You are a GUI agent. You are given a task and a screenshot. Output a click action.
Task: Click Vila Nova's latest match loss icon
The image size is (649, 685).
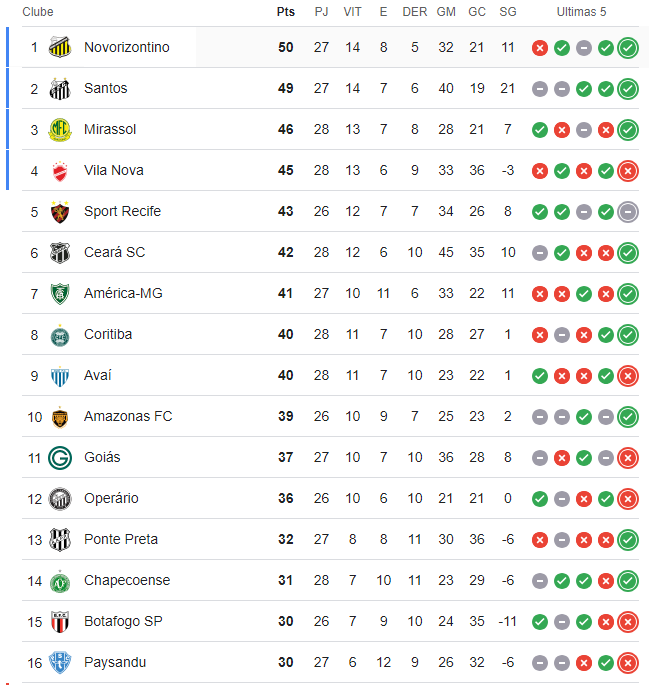[x=628, y=170]
